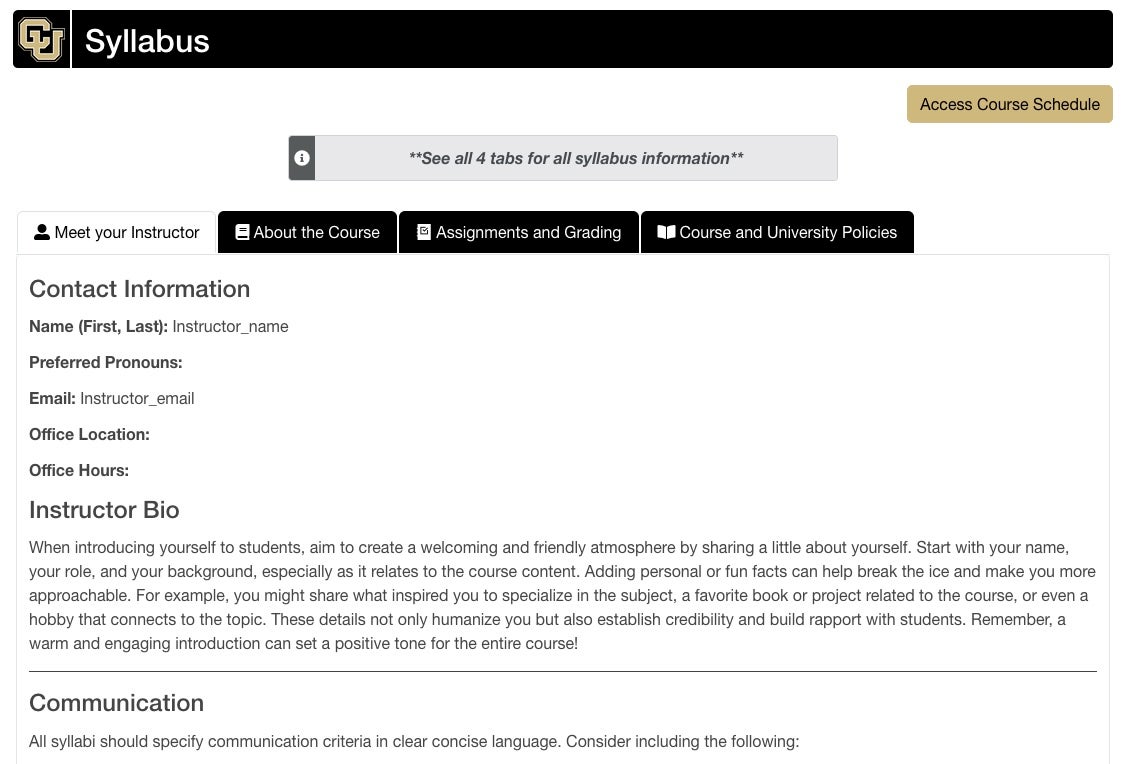The height and width of the screenshot is (764, 1126).
Task: Click the Access Course Schedule button
Action: 1009,104
